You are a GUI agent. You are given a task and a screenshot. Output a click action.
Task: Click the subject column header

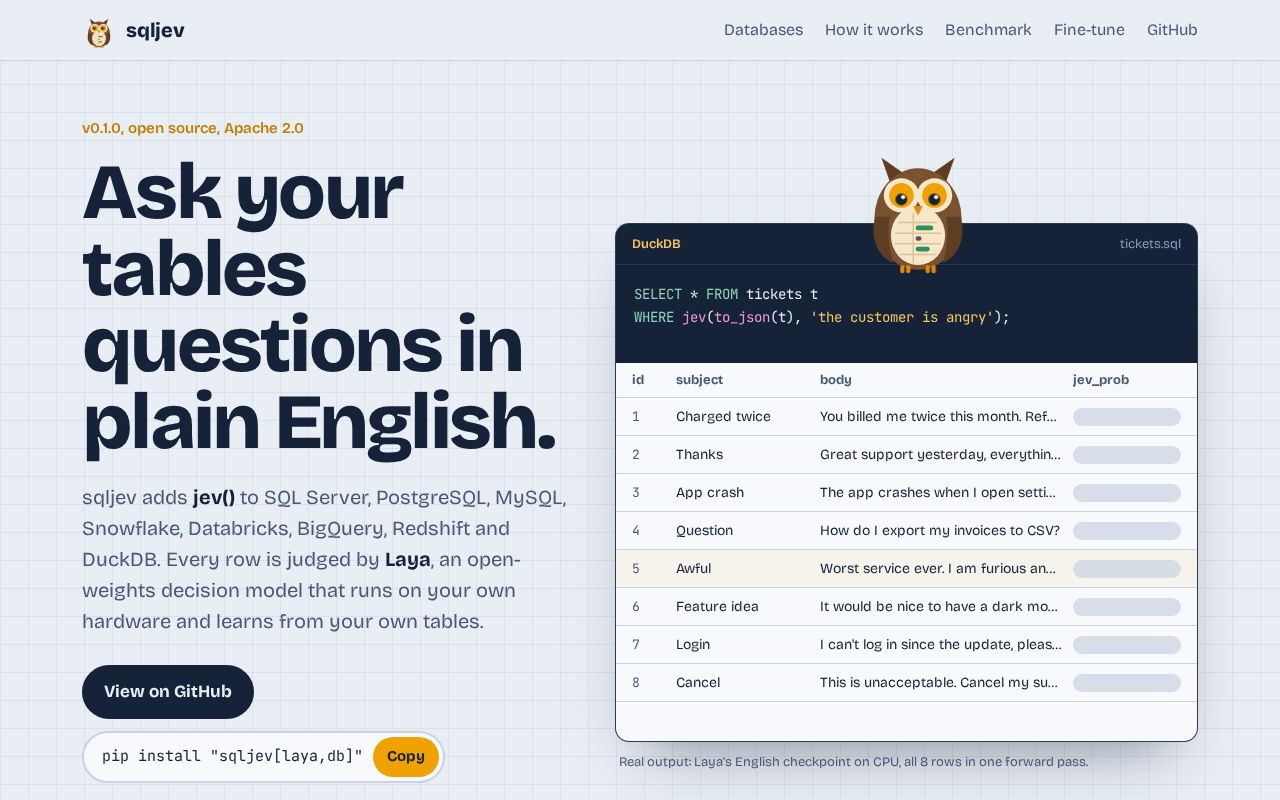point(699,380)
